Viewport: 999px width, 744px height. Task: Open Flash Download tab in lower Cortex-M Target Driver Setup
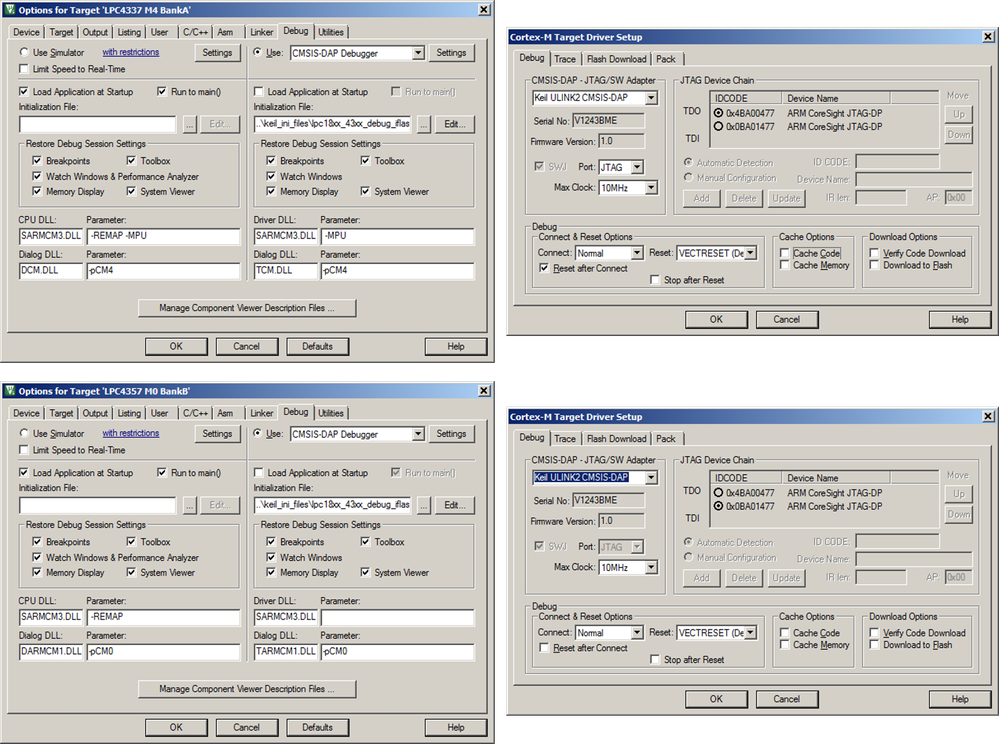click(x=616, y=438)
